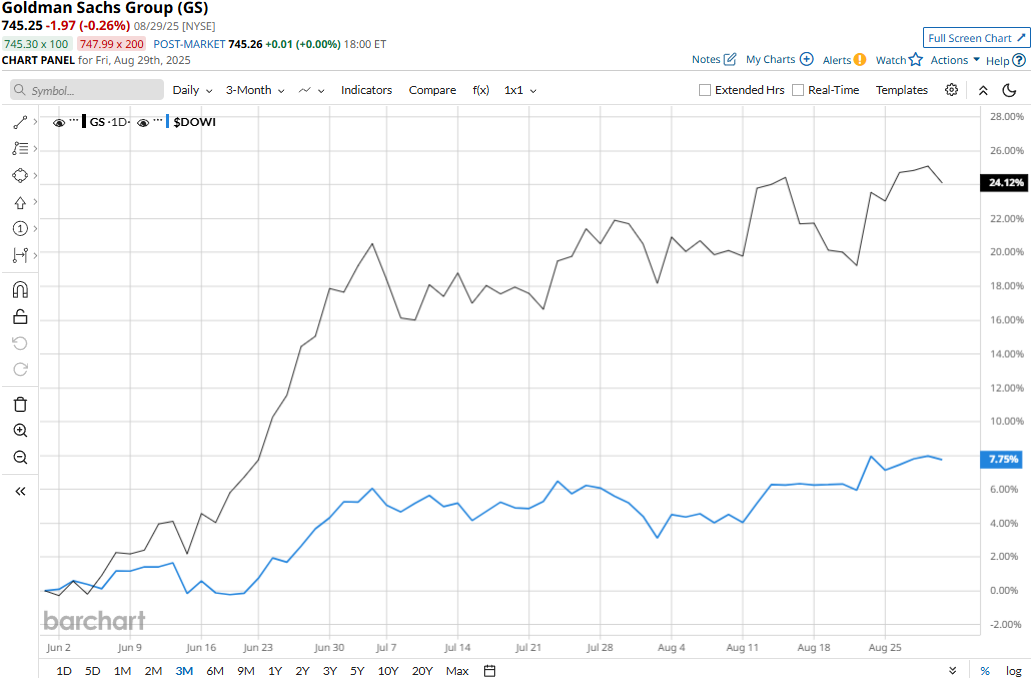Select the 1Y time range
Image resolution: width=1031 pixels, height=678 pixels.
point(275,671)
